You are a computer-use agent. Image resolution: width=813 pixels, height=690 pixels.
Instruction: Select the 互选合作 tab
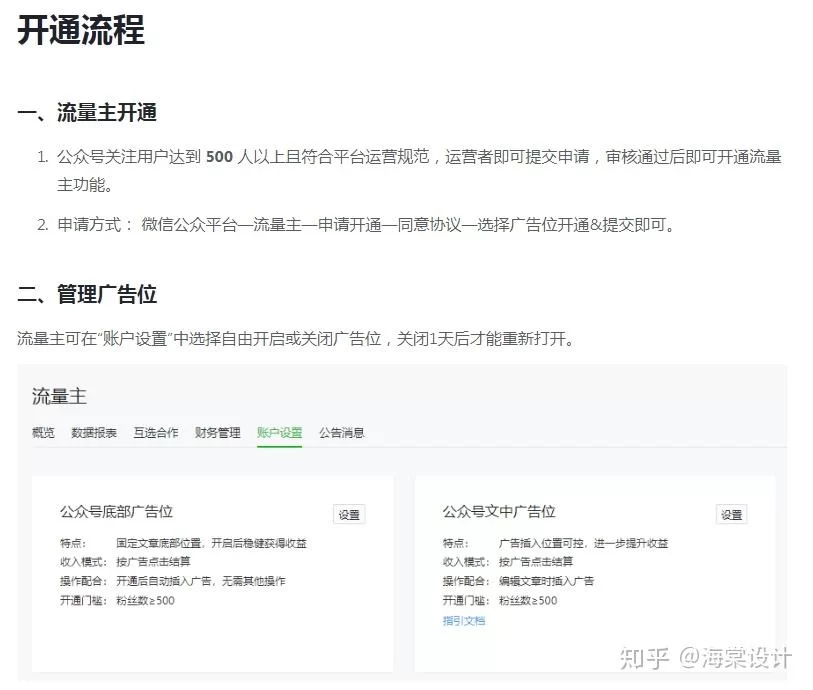coord(156,433)
